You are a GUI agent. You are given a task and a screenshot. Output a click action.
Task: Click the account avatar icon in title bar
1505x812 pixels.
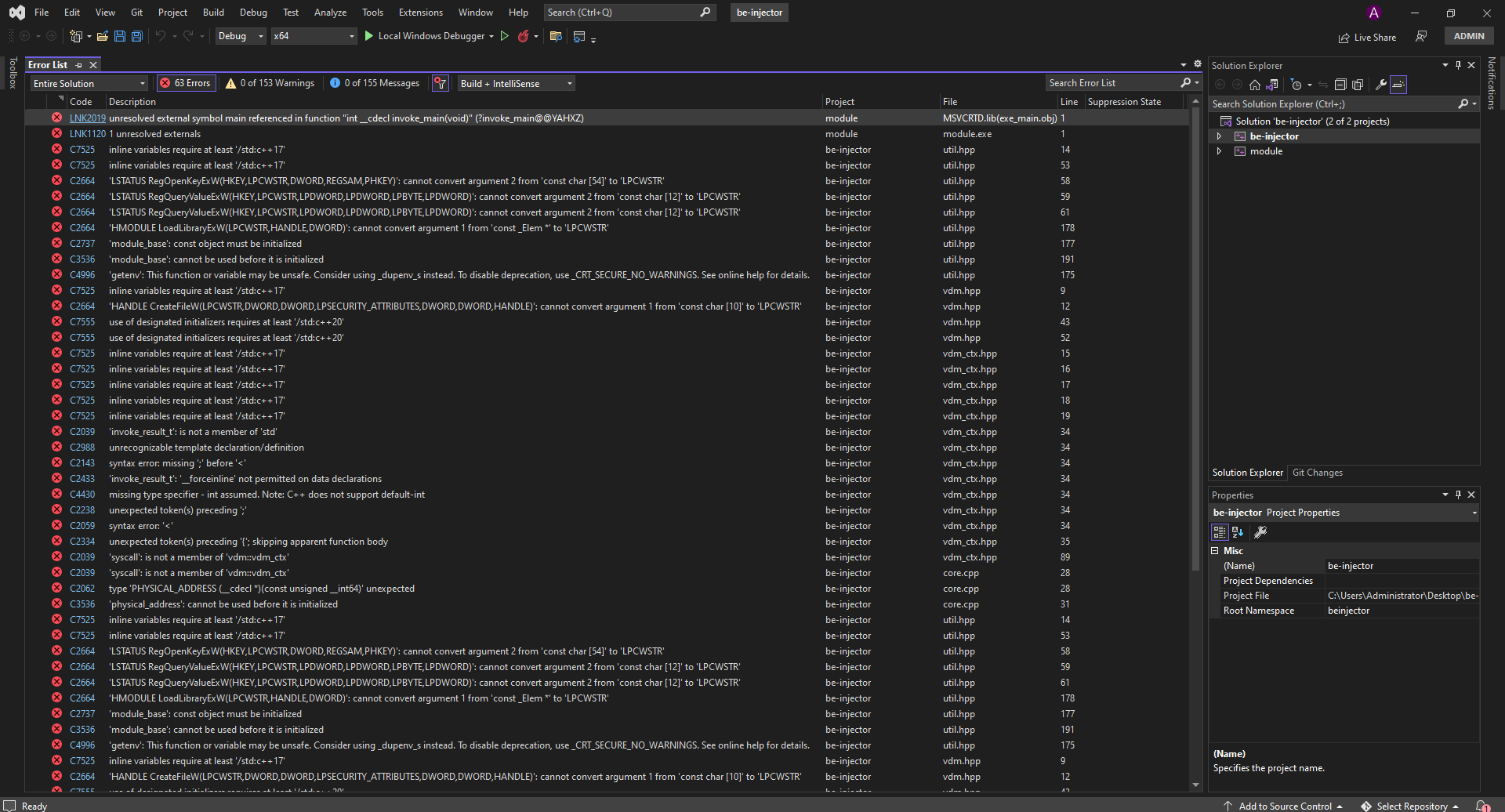(1373, 13)
